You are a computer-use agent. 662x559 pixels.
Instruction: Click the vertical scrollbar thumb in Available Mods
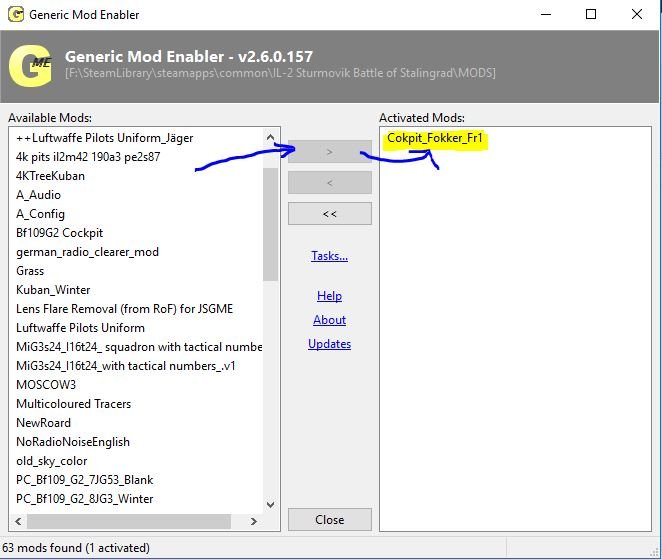pyautogui.click(x=270, y=224)
